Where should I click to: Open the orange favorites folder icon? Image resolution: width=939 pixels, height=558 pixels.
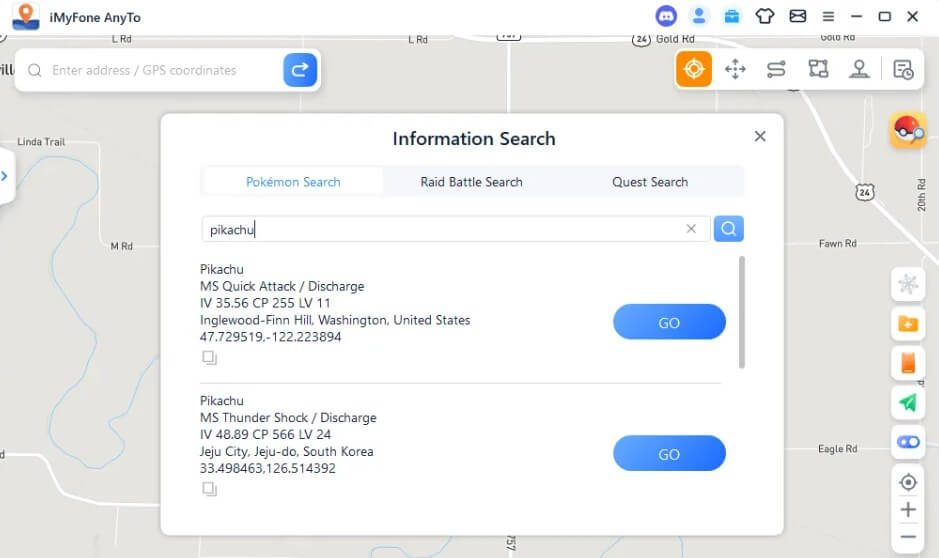tap(908, 324)
